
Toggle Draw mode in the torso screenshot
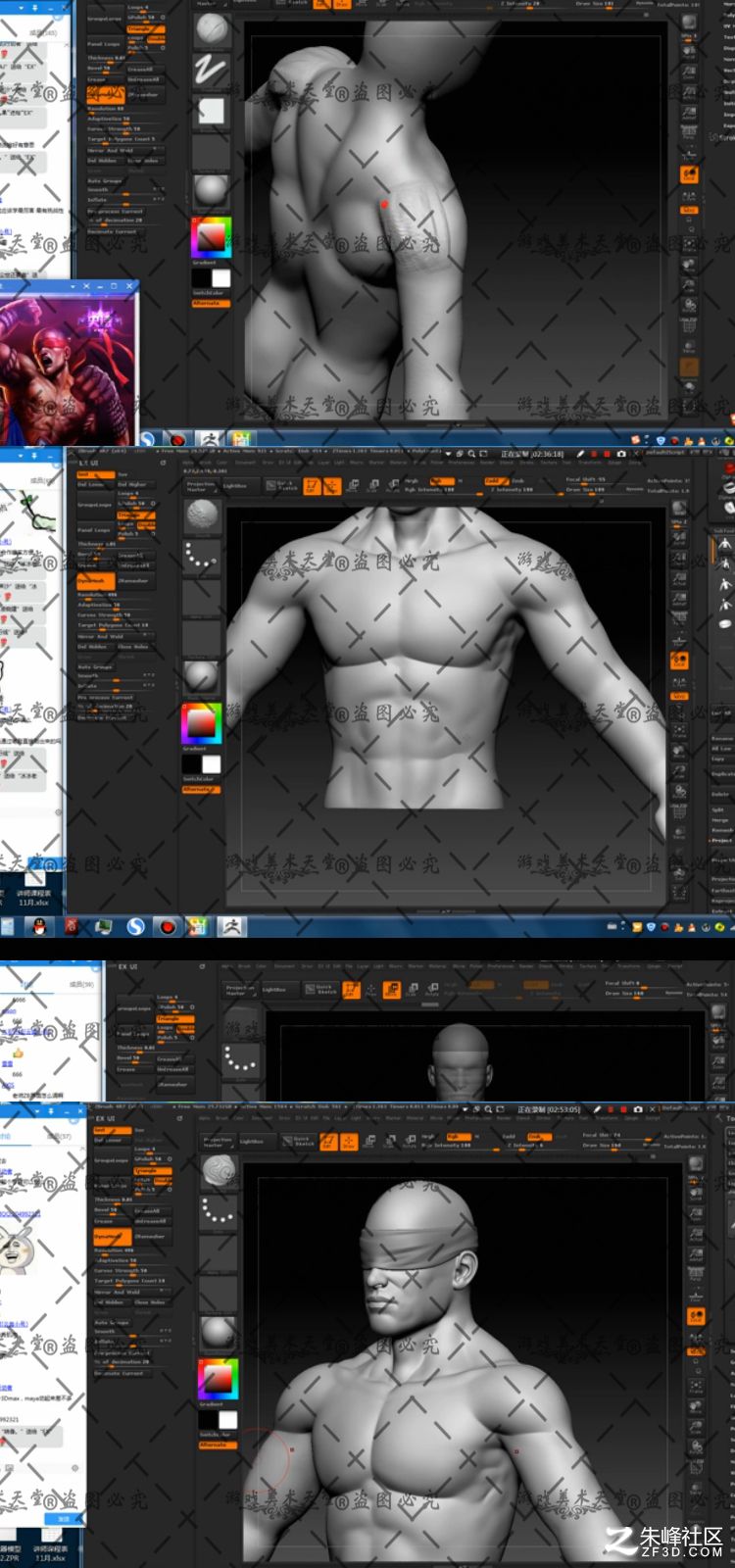tap(332, 486)
